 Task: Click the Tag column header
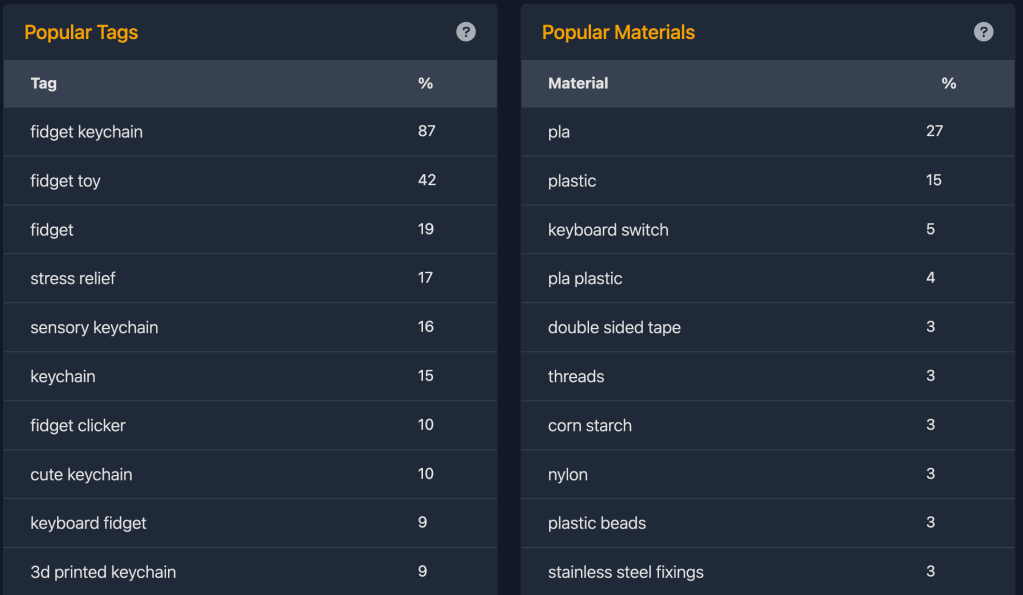pos(44,84)
